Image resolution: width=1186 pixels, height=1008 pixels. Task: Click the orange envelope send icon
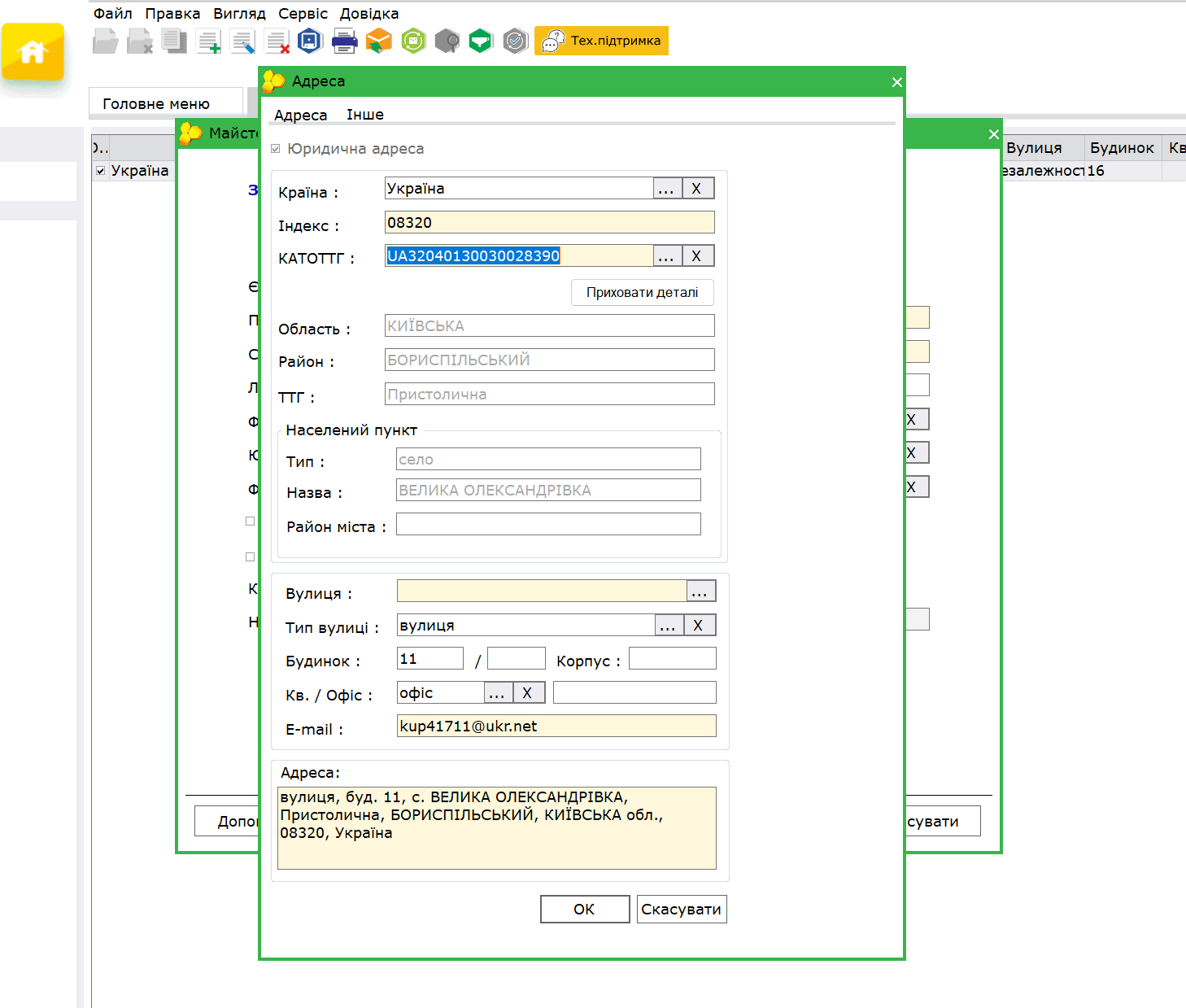378,41
